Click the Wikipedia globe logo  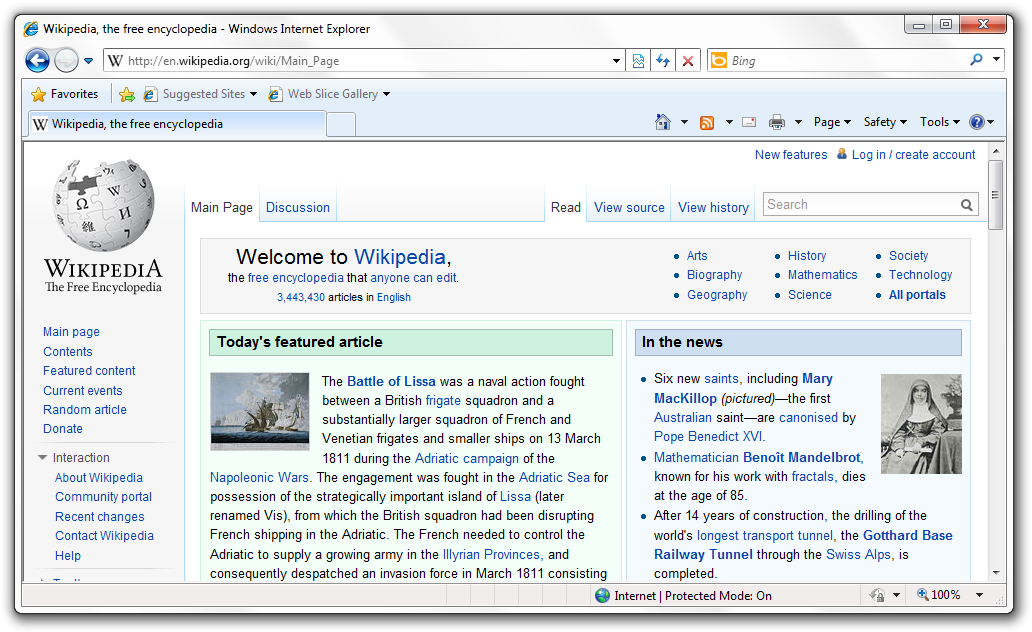click(103, 205)
